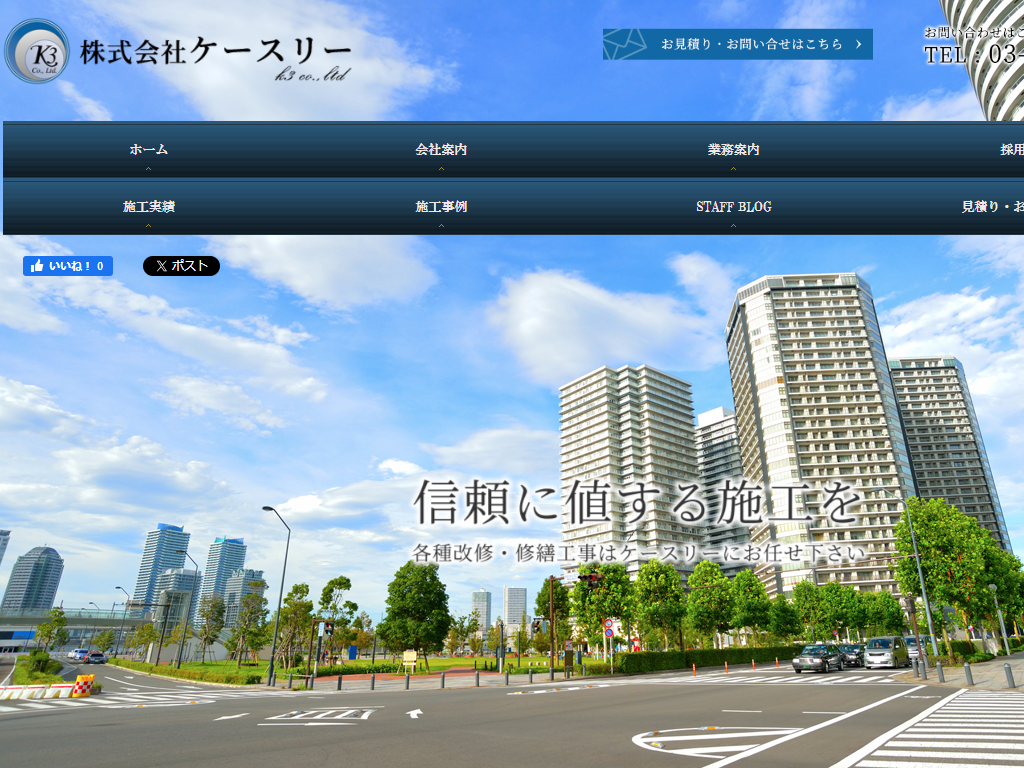Go to the STAFF BLOG menu item
This screenshot has width=1024, height=768.
pos(733,207)
